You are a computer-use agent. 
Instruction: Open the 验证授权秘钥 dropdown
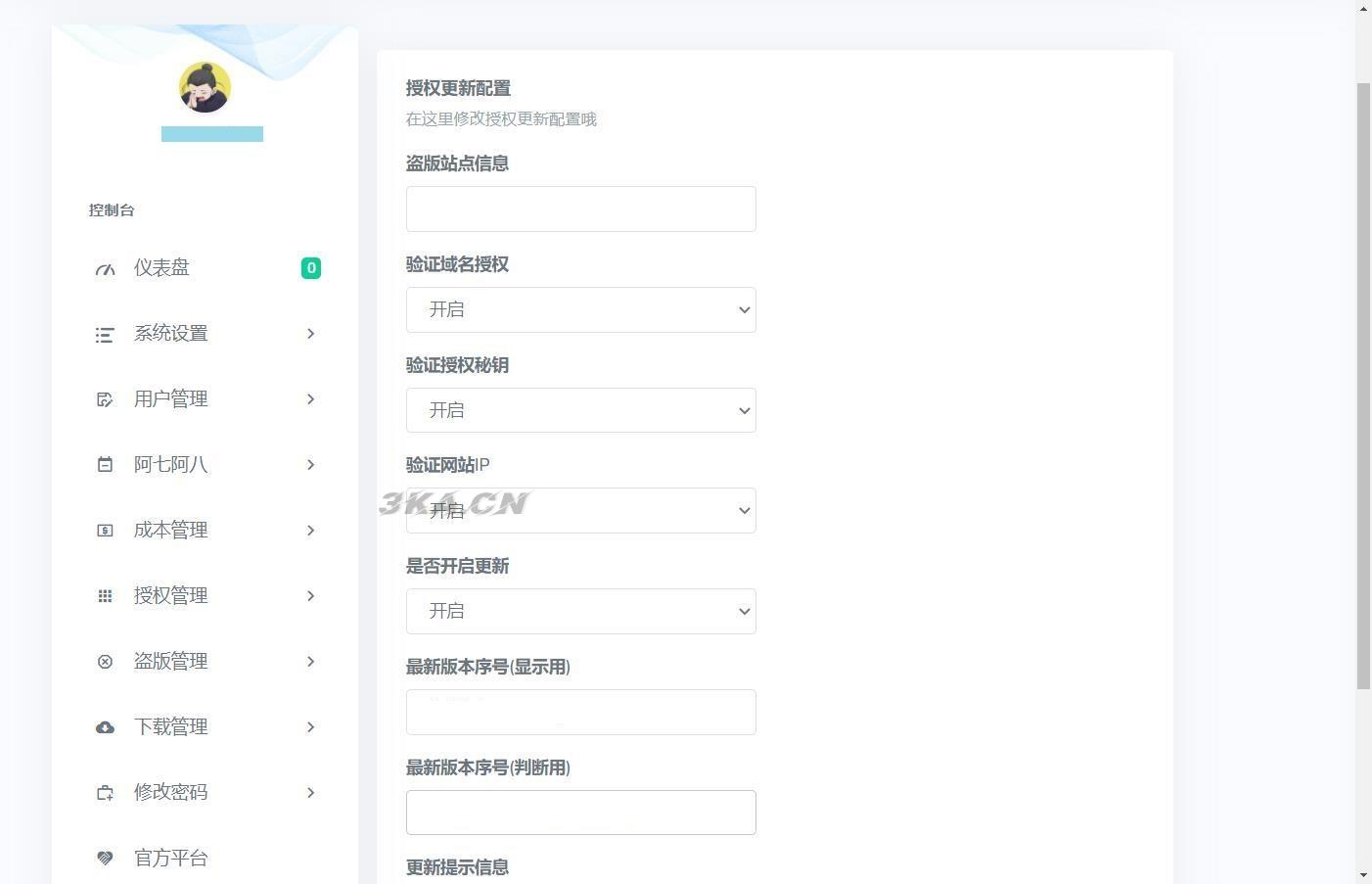click(580, 410)
